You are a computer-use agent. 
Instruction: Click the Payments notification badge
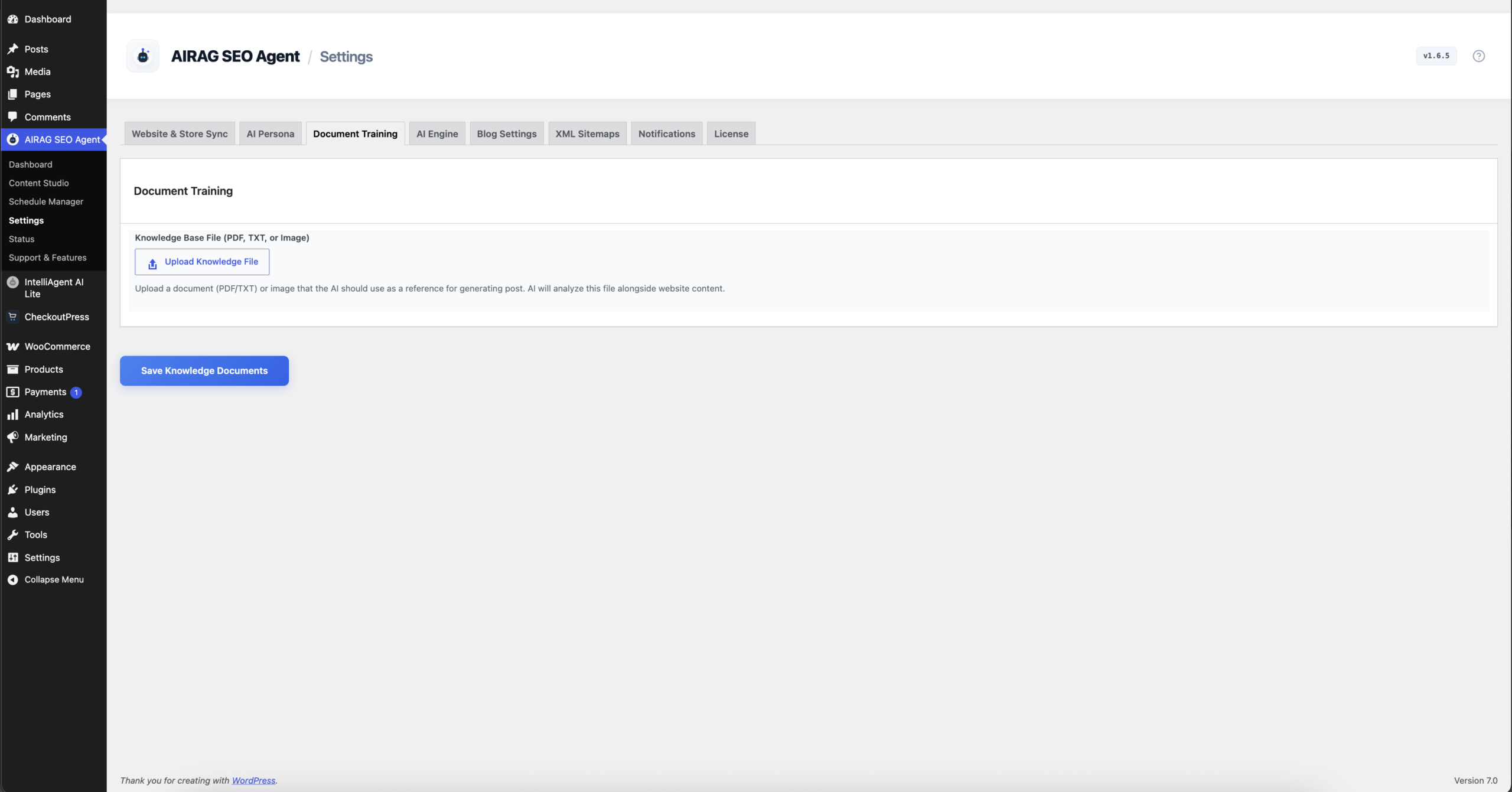(x=76, y=393)
